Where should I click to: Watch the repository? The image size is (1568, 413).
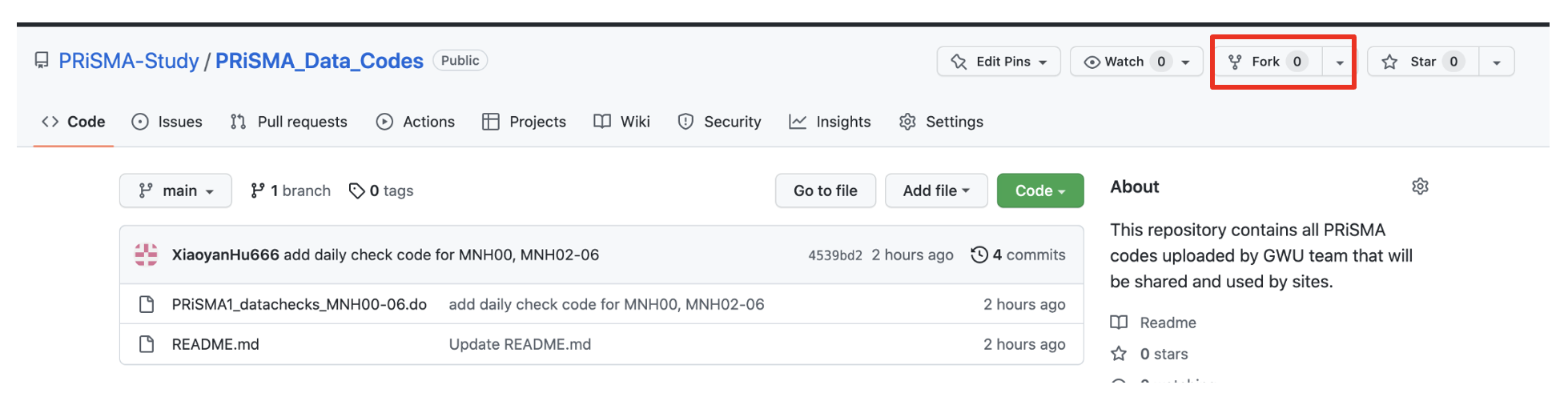coord(1124,62)
